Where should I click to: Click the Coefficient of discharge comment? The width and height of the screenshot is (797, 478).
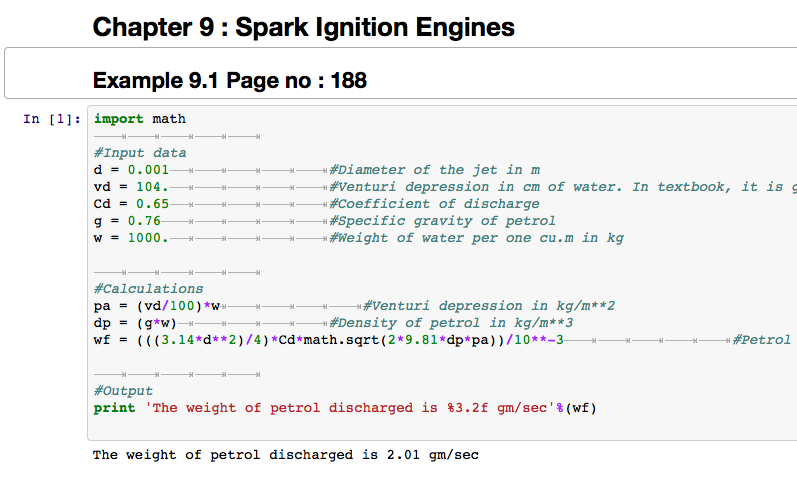point(434,204)
